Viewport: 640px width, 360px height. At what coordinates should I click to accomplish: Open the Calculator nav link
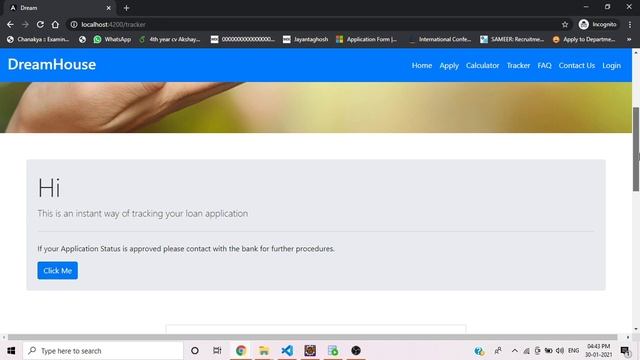(482, 65)
